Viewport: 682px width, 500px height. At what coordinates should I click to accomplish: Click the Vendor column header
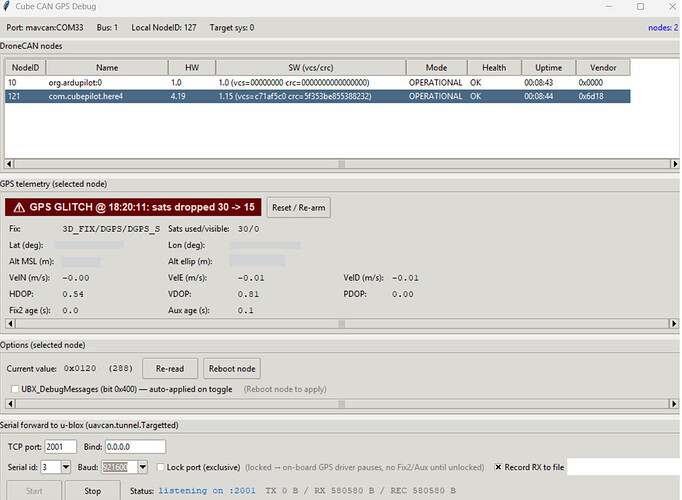coord(603,68)
